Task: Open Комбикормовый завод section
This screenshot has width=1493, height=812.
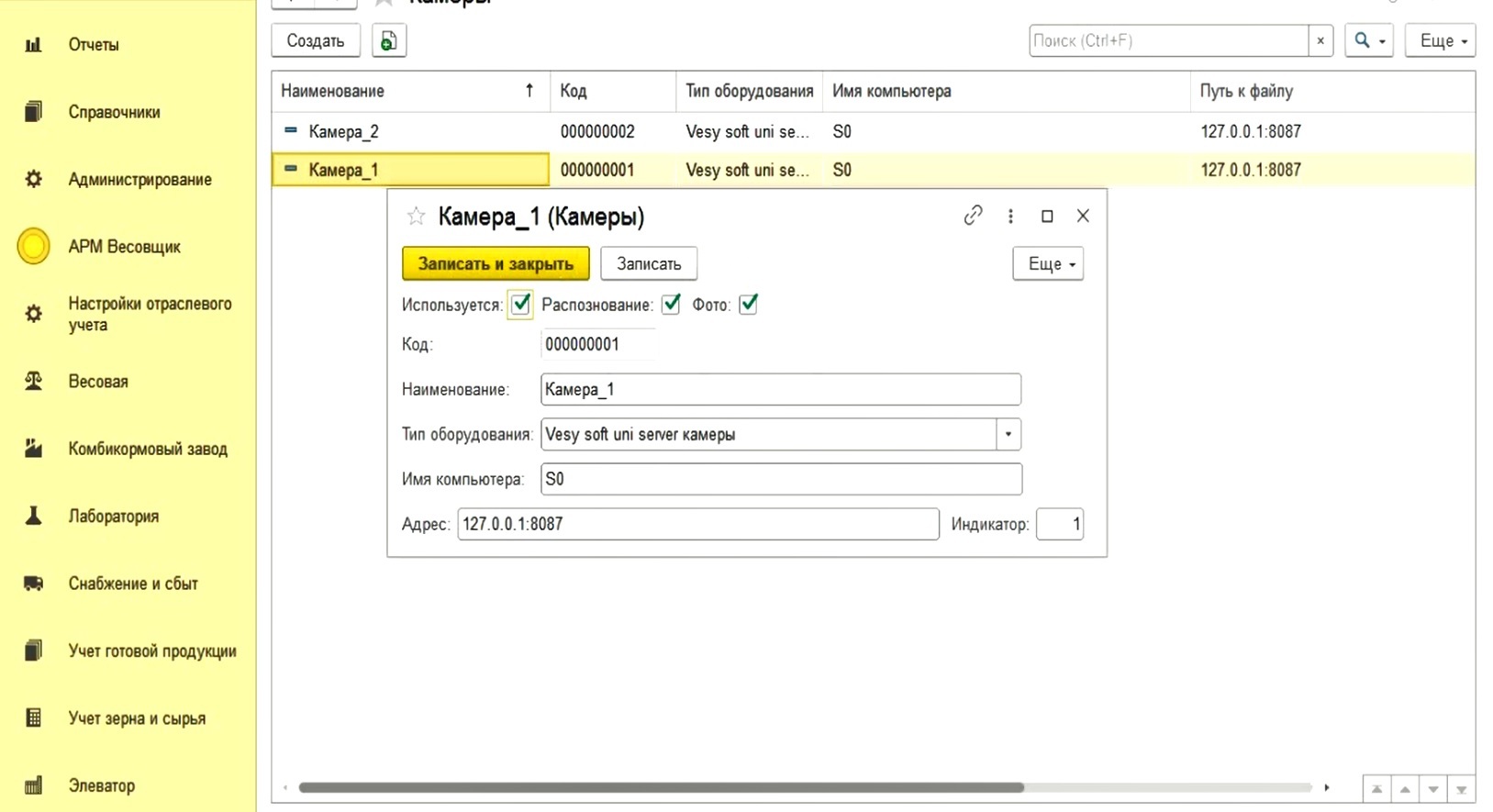Action: pos(148,449)
